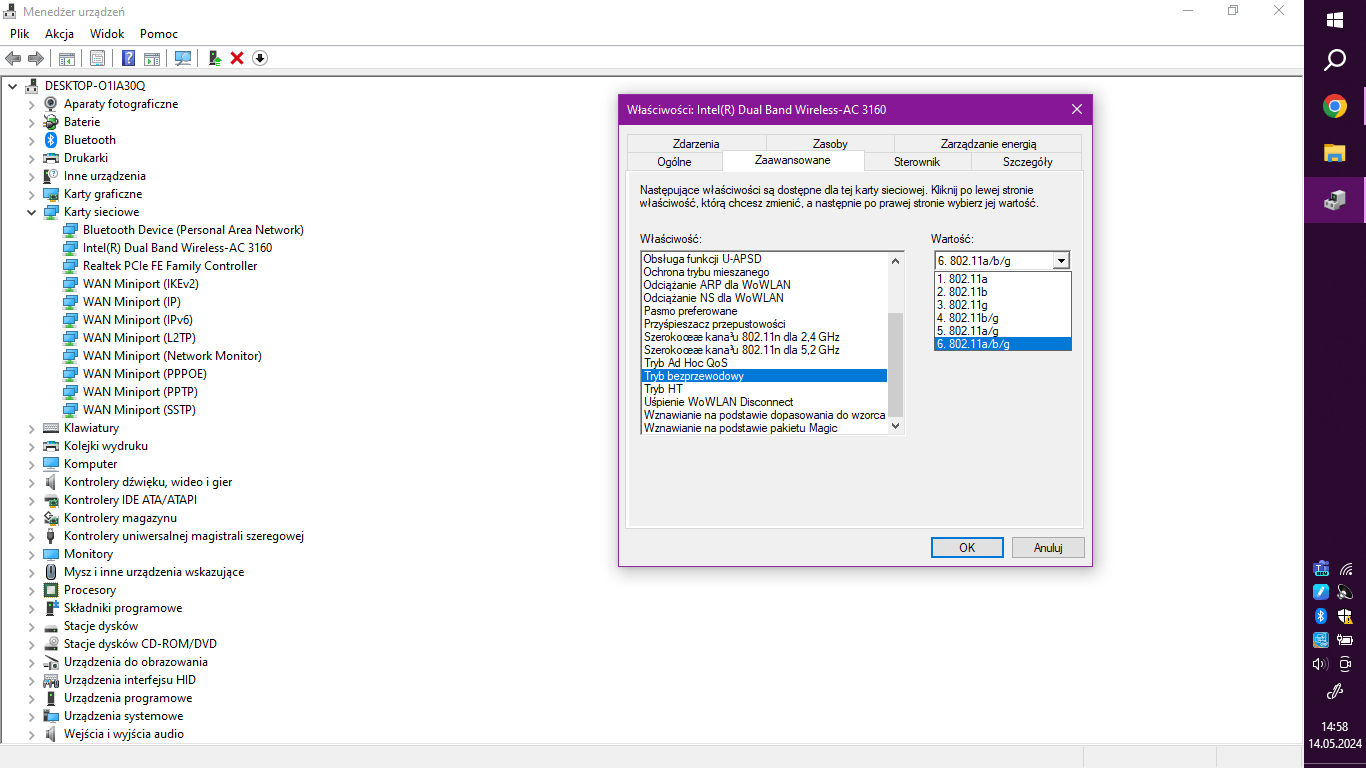Open the Widok menu
Viewport: 1366px width, 768px height.
click(107, 33)
